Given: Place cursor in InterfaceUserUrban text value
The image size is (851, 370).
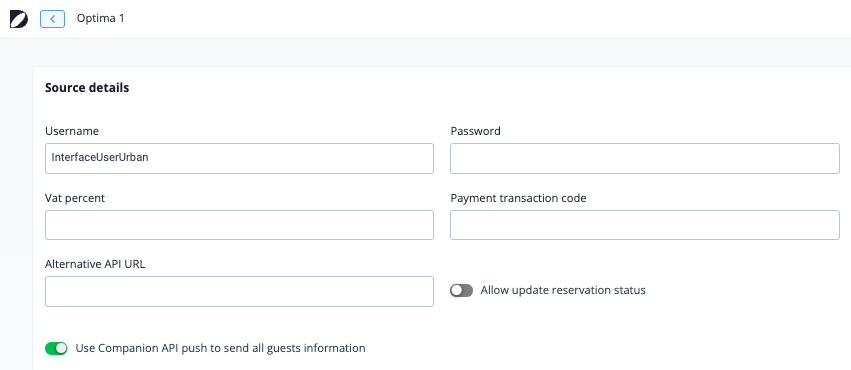Looking at the screenshot, I should point(100,158).
